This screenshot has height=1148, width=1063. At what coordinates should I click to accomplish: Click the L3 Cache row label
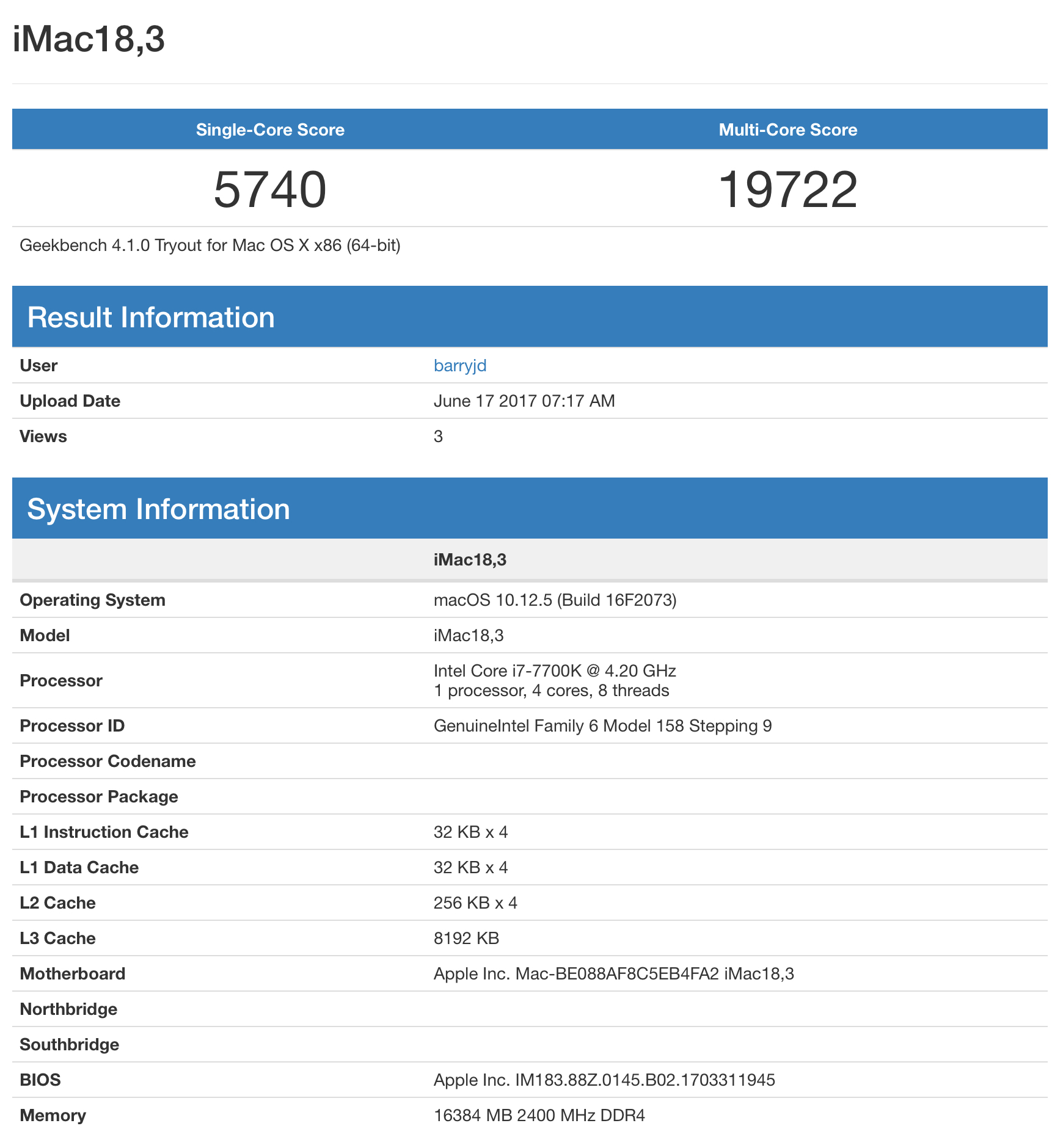pyautogui.click(x=57, y=938)
